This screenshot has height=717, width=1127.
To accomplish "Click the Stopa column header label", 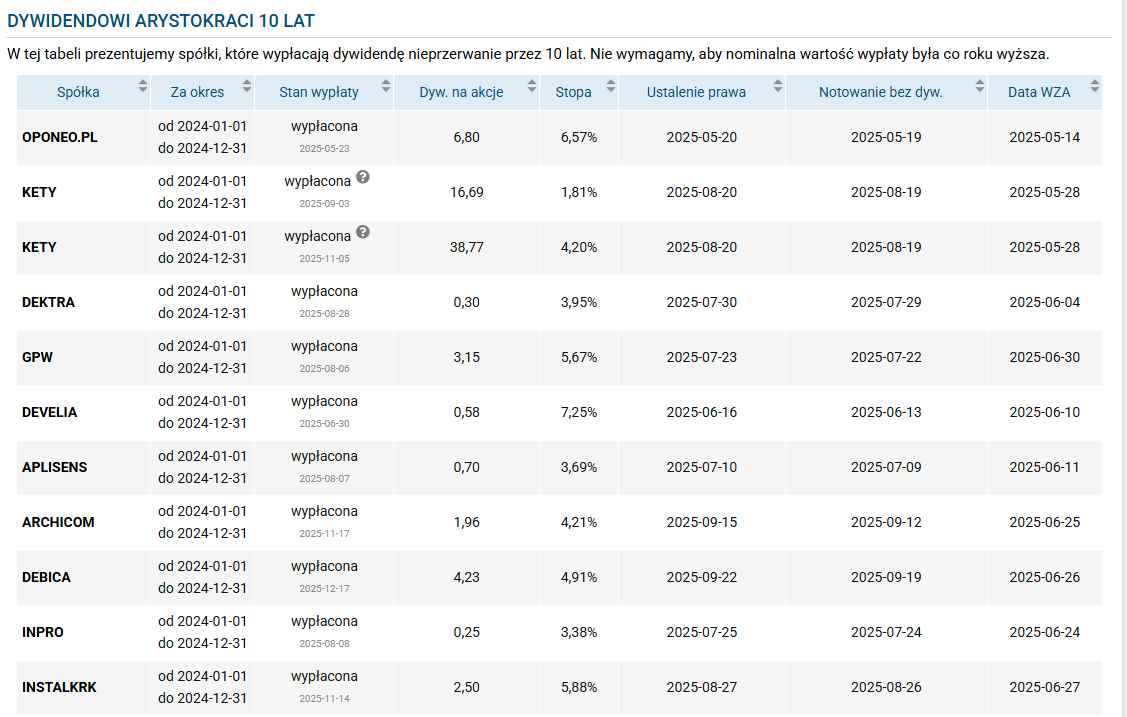I will coord(573,92).
